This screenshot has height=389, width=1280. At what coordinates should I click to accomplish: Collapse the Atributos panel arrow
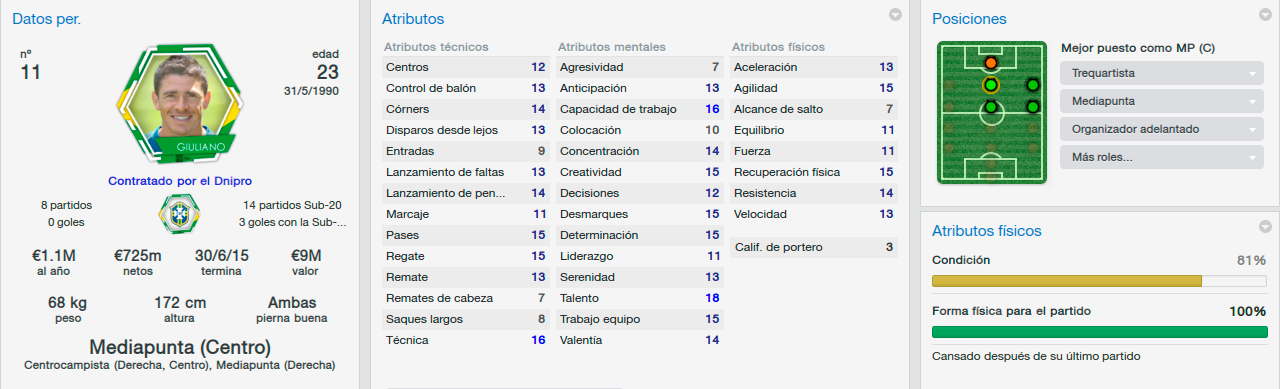896,15
